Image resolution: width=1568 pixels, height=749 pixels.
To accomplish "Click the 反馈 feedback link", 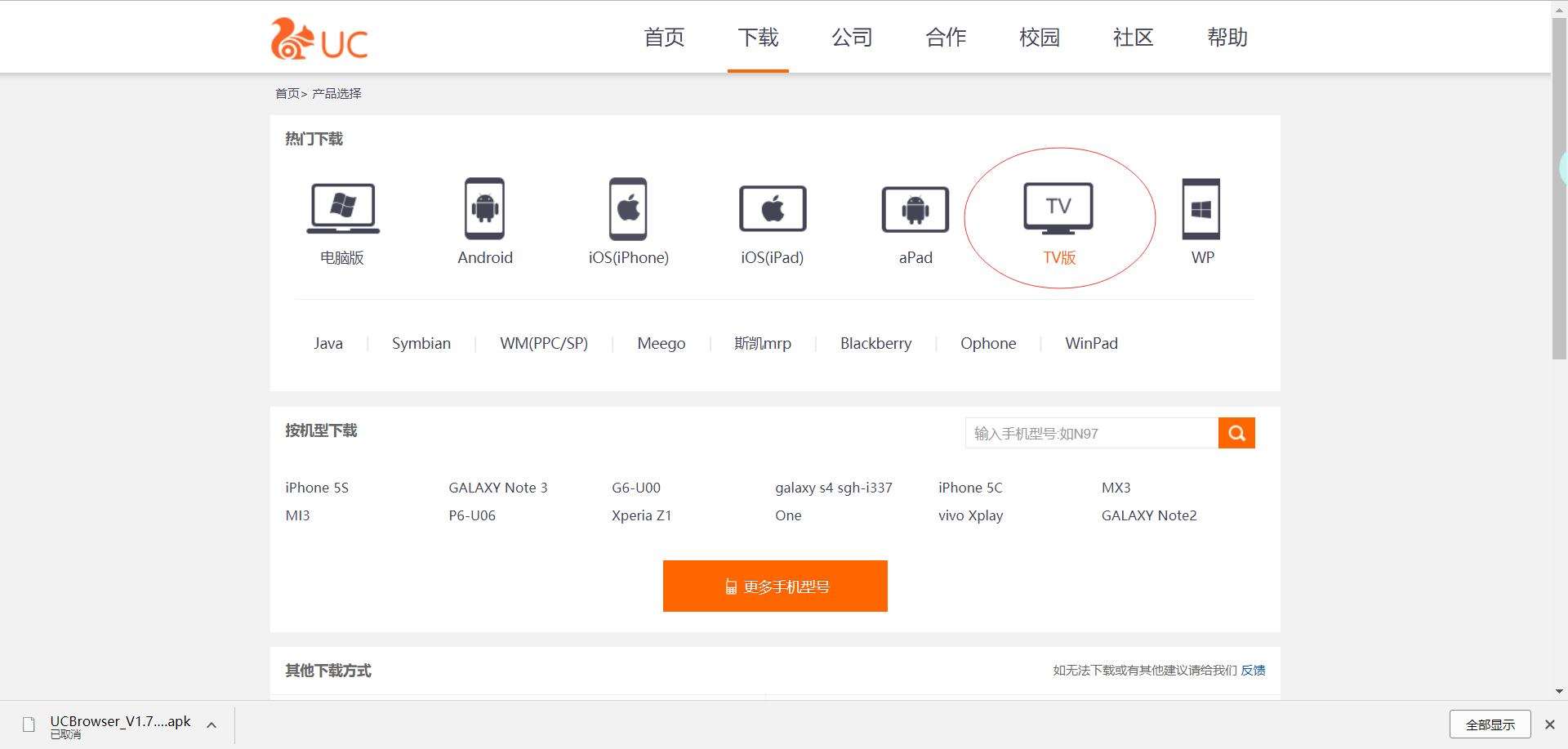I will point(1253,670).
